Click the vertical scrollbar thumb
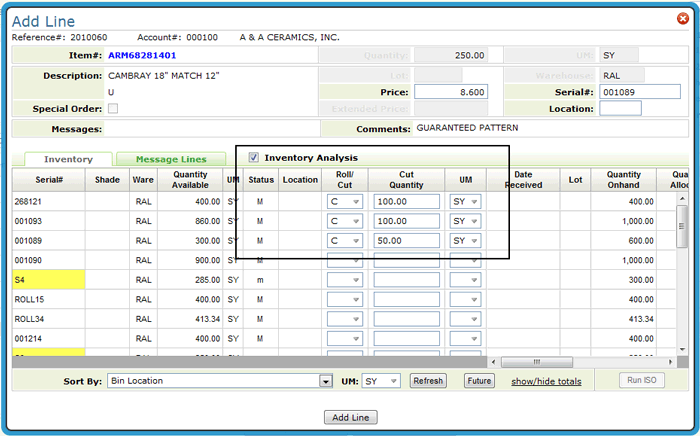Screen dimensions: 700x436 pyautogui.click(x=682, y=226)
